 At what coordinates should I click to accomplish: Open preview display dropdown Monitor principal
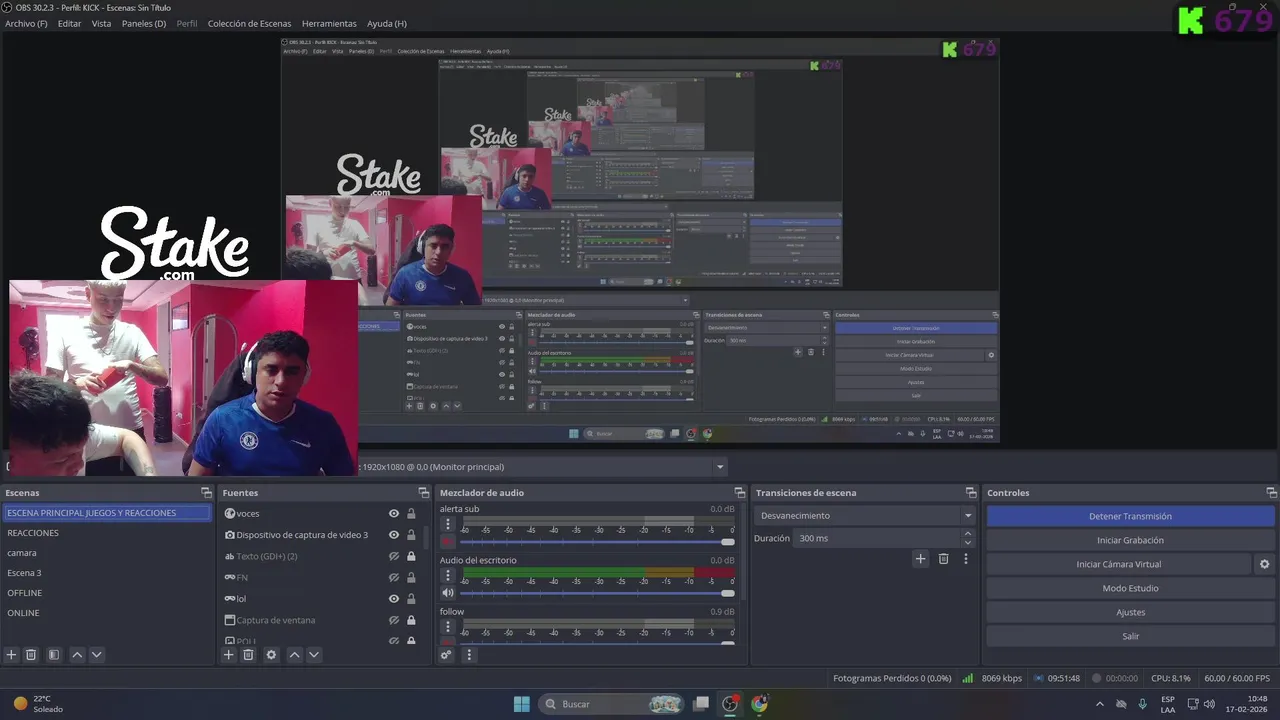coord(719,467)
